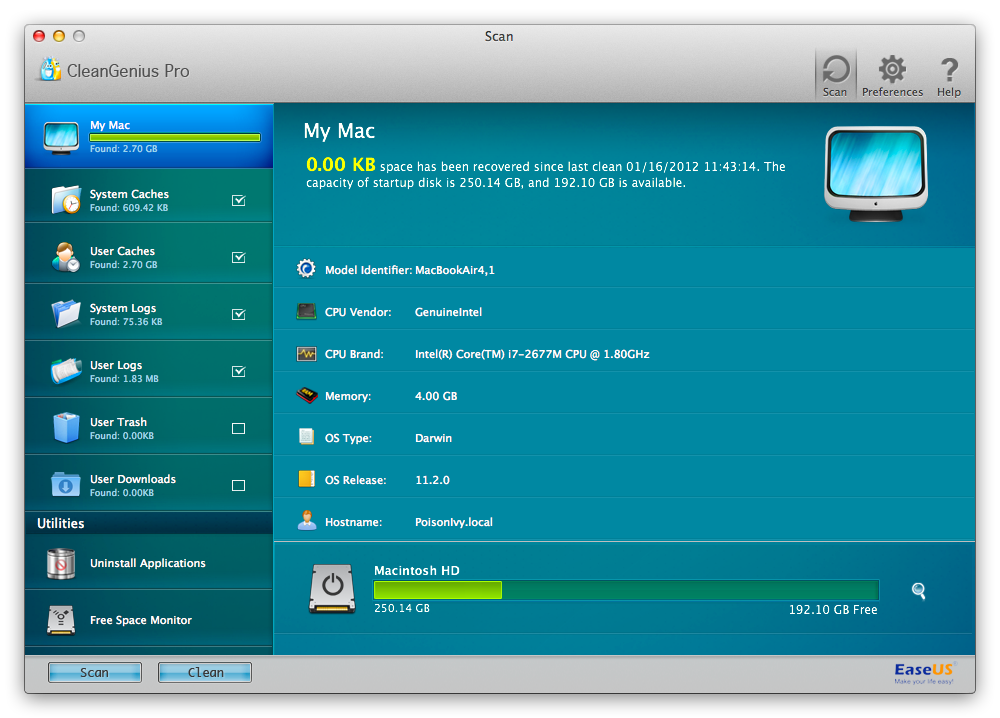Click Darwin OS type value
Image resolution: width=1000 pixels, height=718 pixels.
(x=433, y=438)
